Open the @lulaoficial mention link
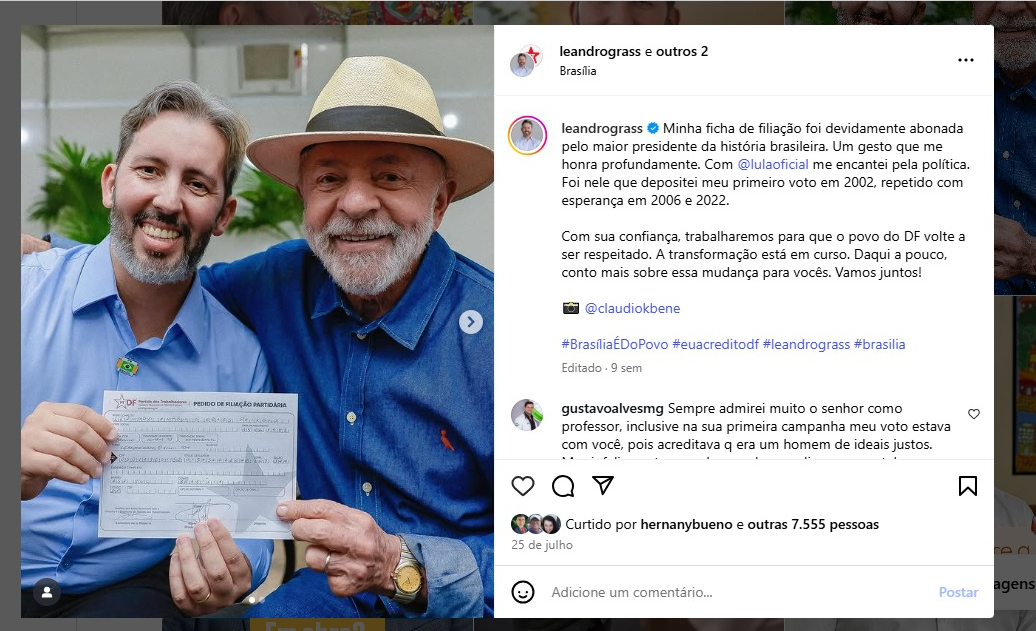Screen dimensions: 1036x631 [x=772, y=165]
